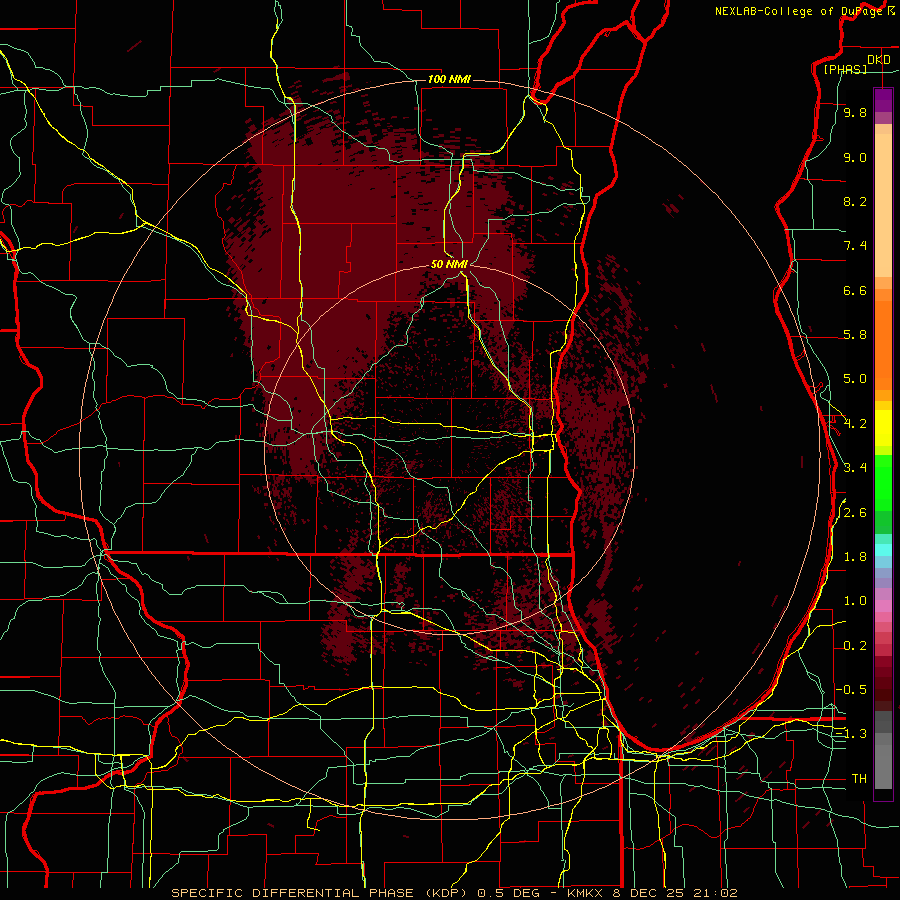Click the 9.0 legend value
Viewport: 900px width, 900px height.
tap(855, 158)
